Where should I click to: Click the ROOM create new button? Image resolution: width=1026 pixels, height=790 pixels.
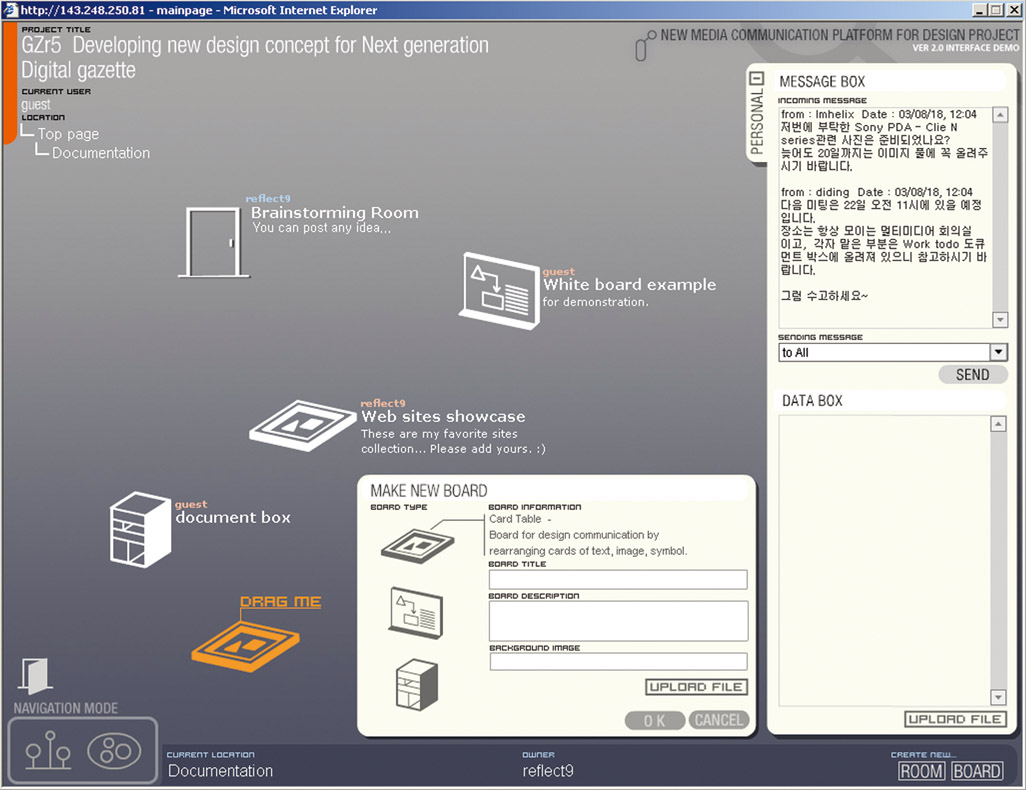coord(921,771)
